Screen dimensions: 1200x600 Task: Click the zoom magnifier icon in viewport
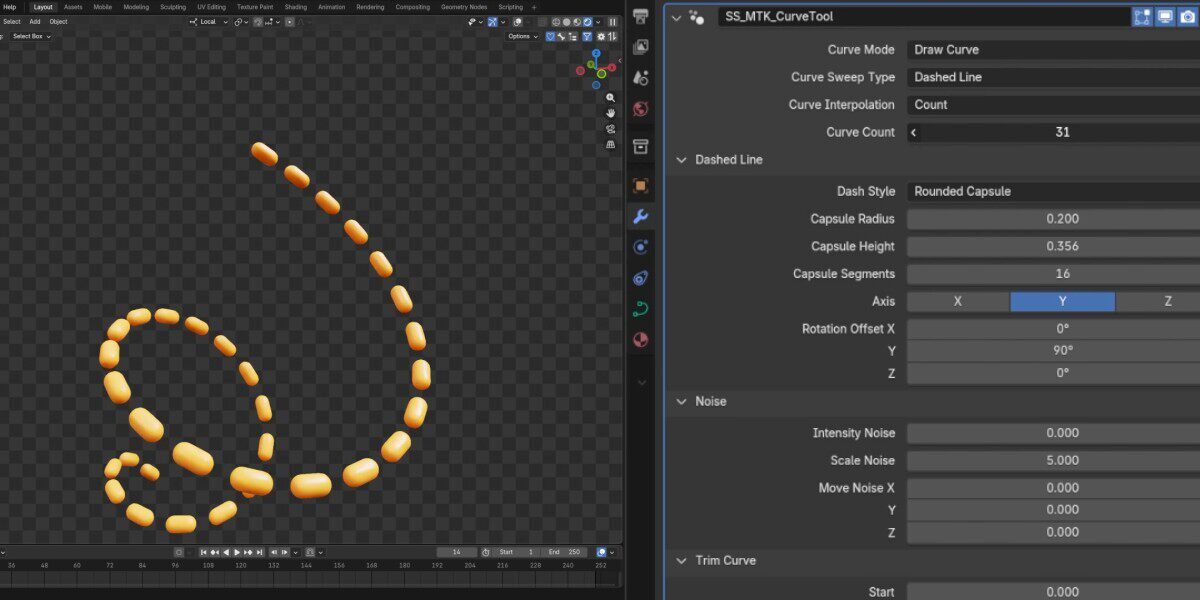pos(610,98)
